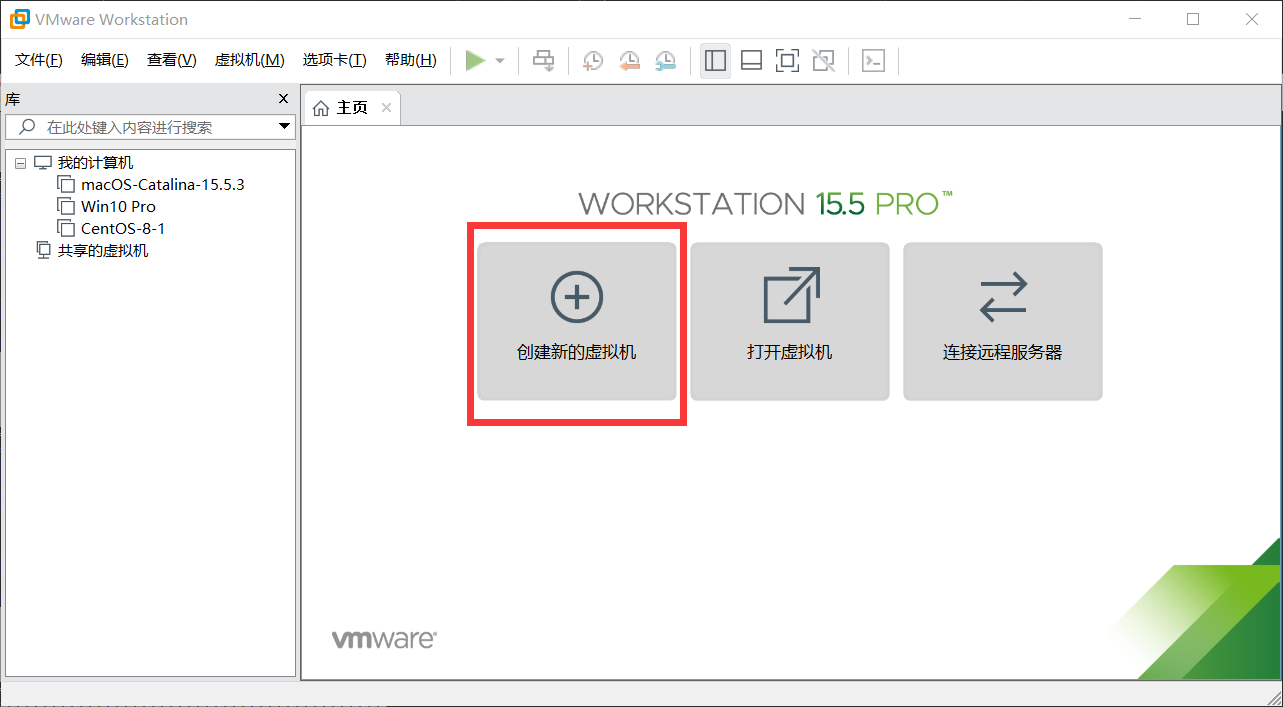The height and width of the screenshot is (707, 1283).
Task: Click the green Power On play button
Action: 475,61
